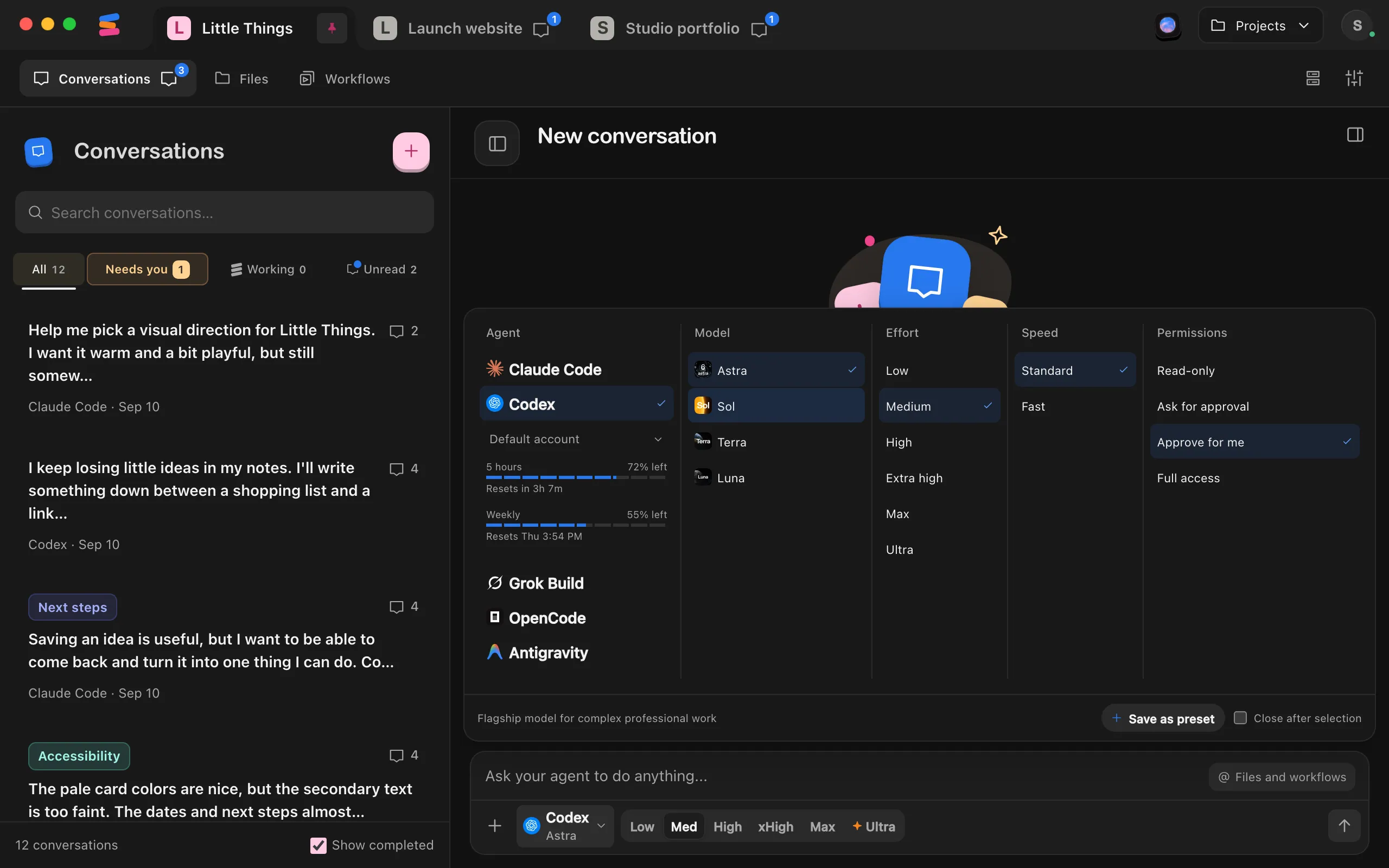
Task: Enable Close after selection checkbox
Action: click(x=1240, y=718)
